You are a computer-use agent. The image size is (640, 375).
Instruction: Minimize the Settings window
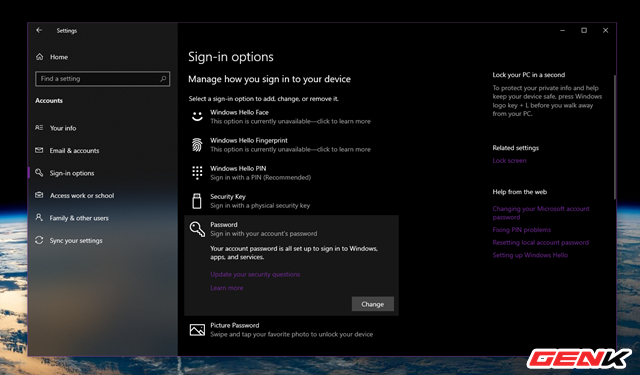(x=562, y=31)
